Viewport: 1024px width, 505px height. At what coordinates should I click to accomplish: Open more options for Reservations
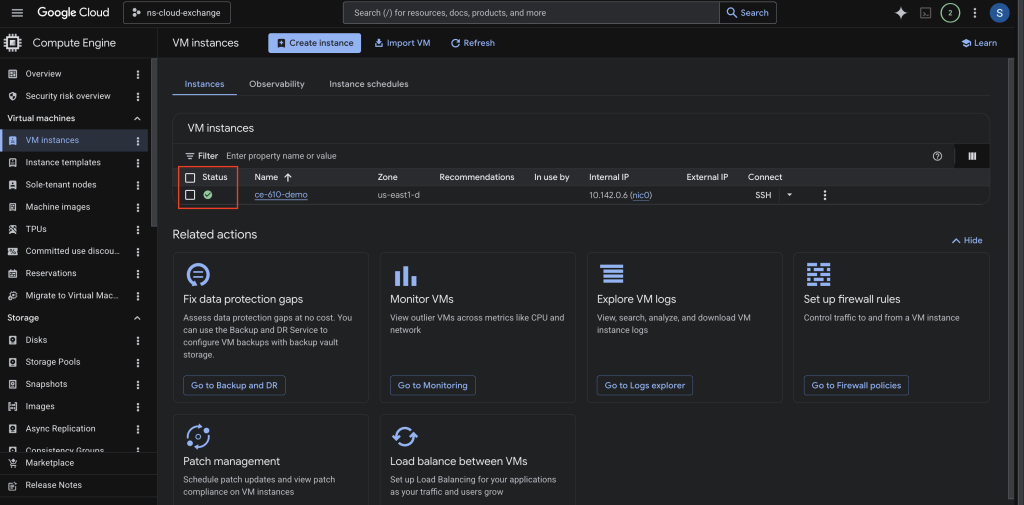138,274
